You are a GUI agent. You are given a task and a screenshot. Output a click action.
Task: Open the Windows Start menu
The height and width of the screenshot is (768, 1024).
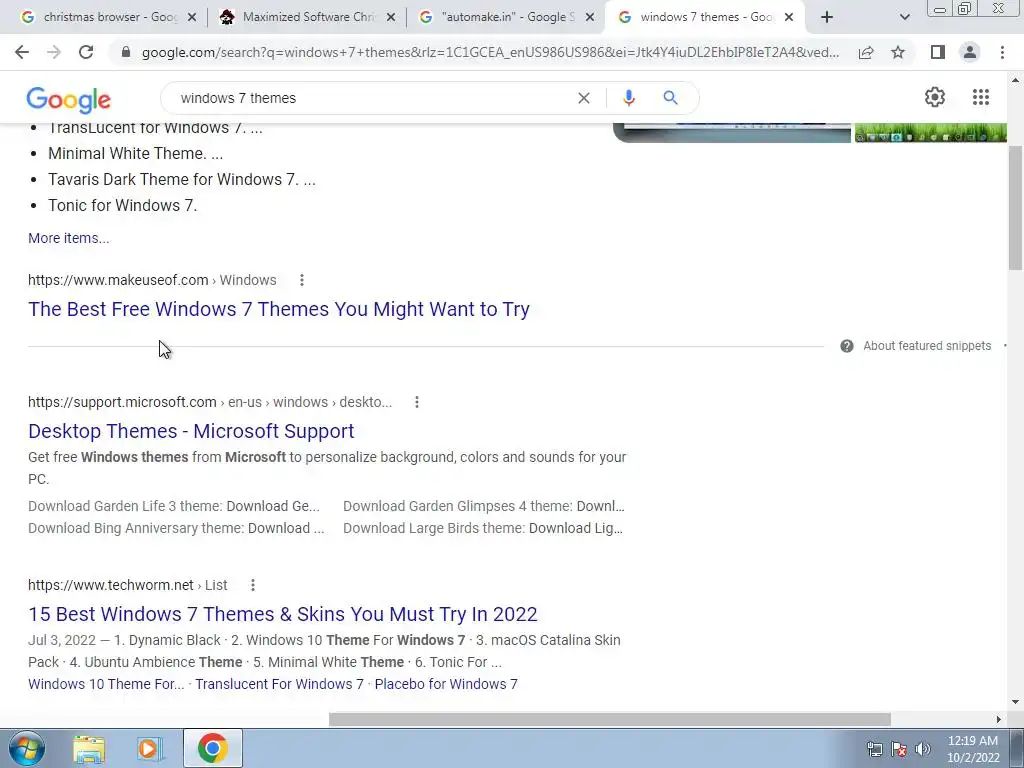tap(27, 748)
